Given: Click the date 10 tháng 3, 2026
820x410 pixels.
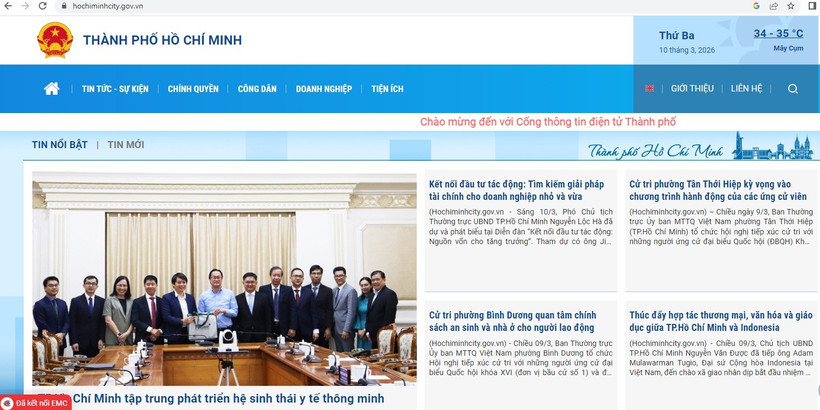Looking at the screenshot, I should 687,50.
